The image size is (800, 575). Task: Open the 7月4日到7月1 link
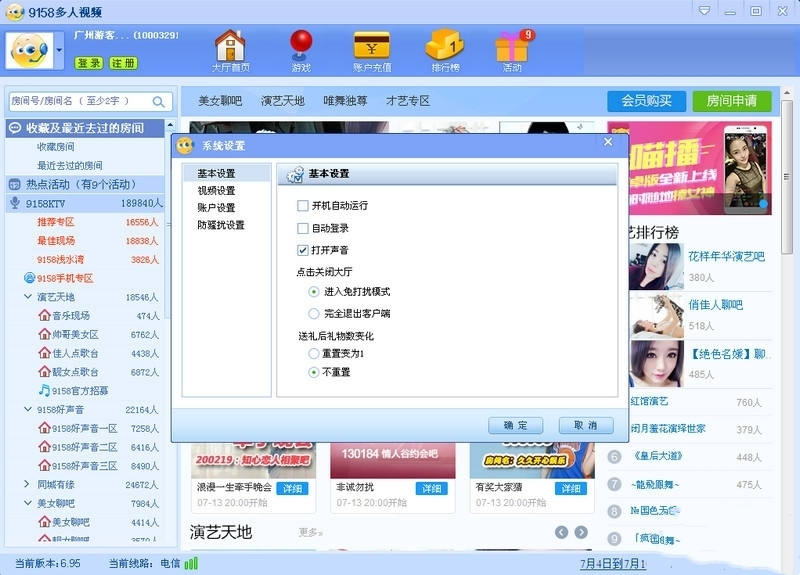[613, 564]
